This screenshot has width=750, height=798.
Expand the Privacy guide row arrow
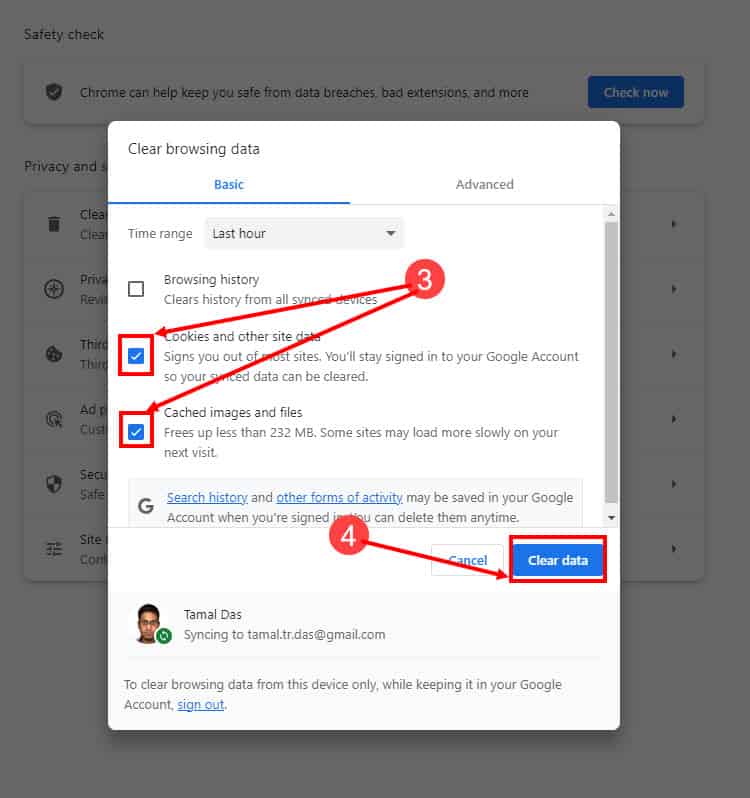coord(674,289)
